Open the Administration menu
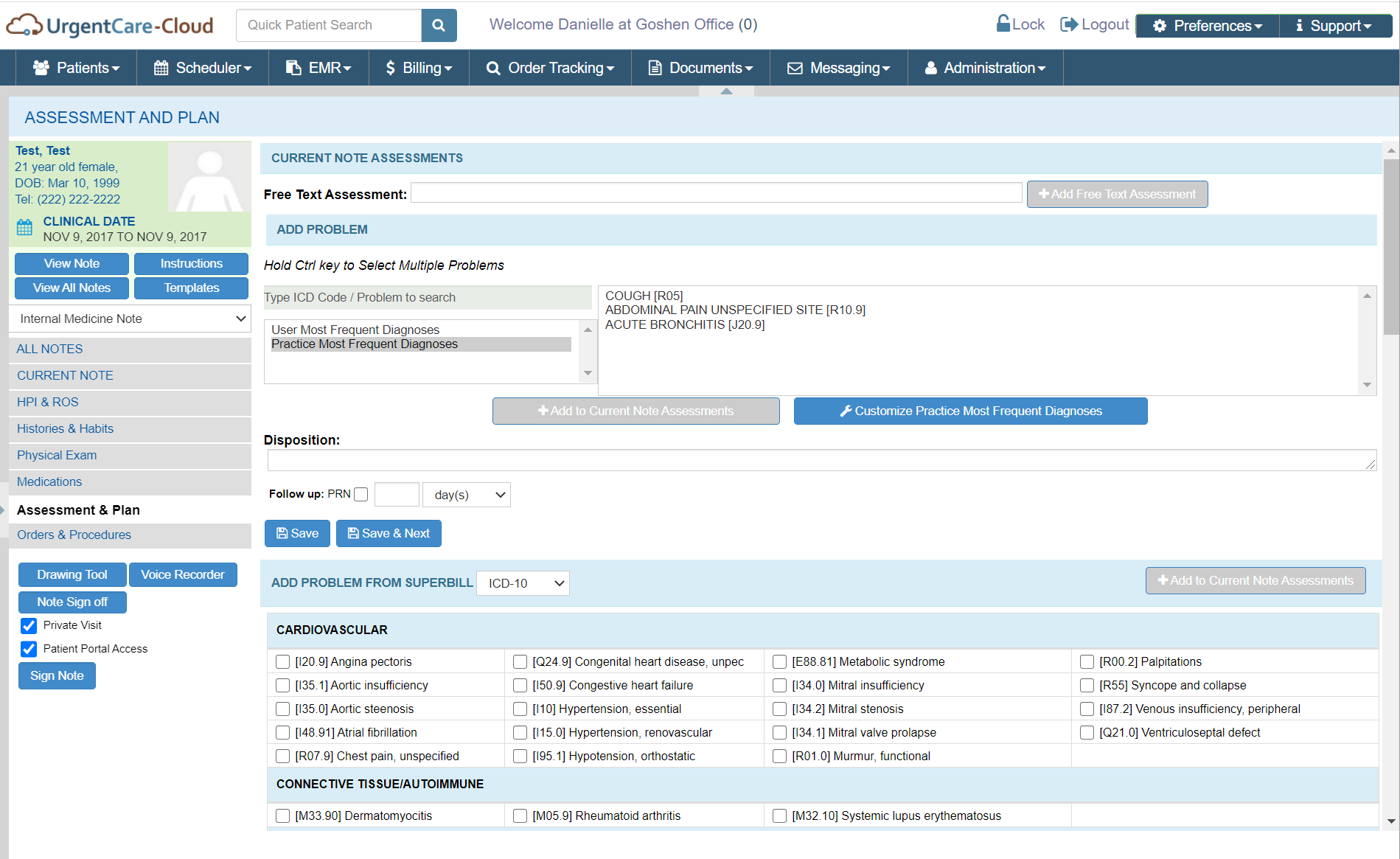 click(985, 67)
